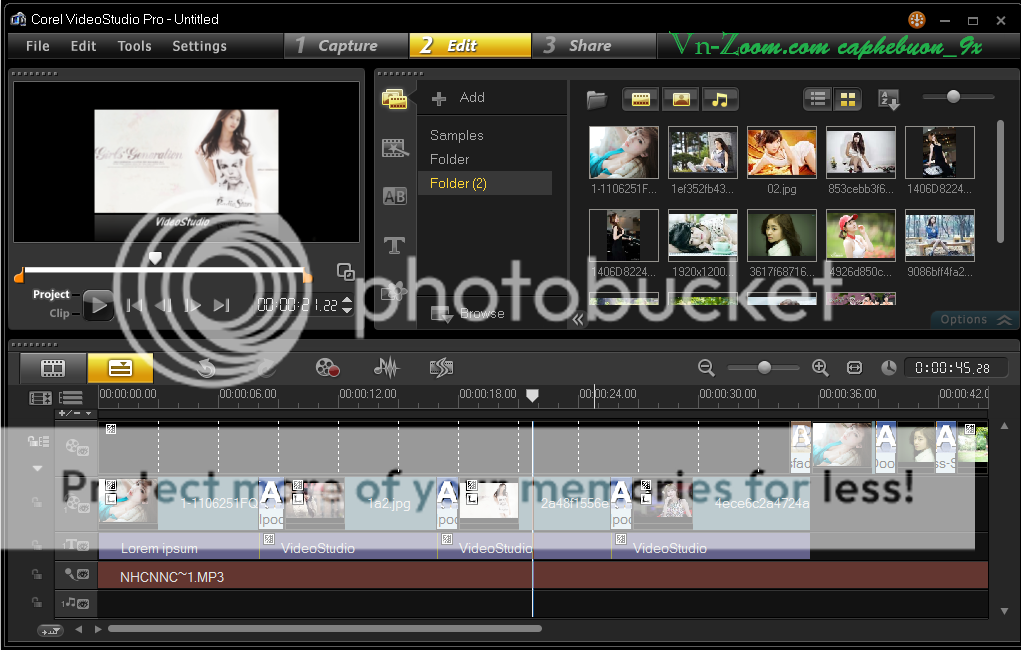
Task: Enlarge the preview window icon
Action: tap(345, 272)
